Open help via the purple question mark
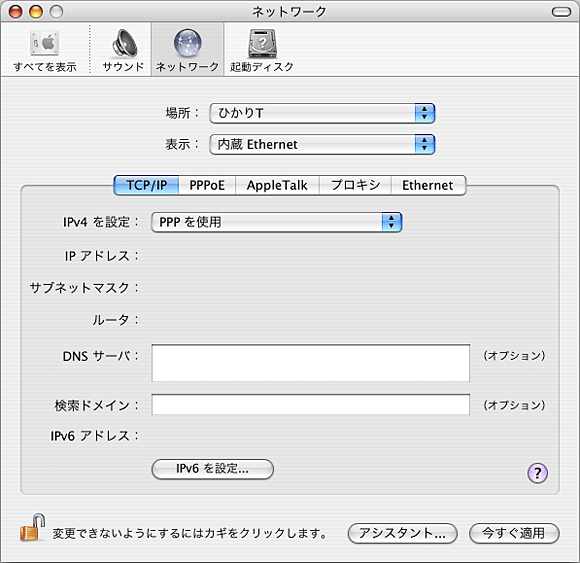The image size is (580, 563). [x=537, y=473]
